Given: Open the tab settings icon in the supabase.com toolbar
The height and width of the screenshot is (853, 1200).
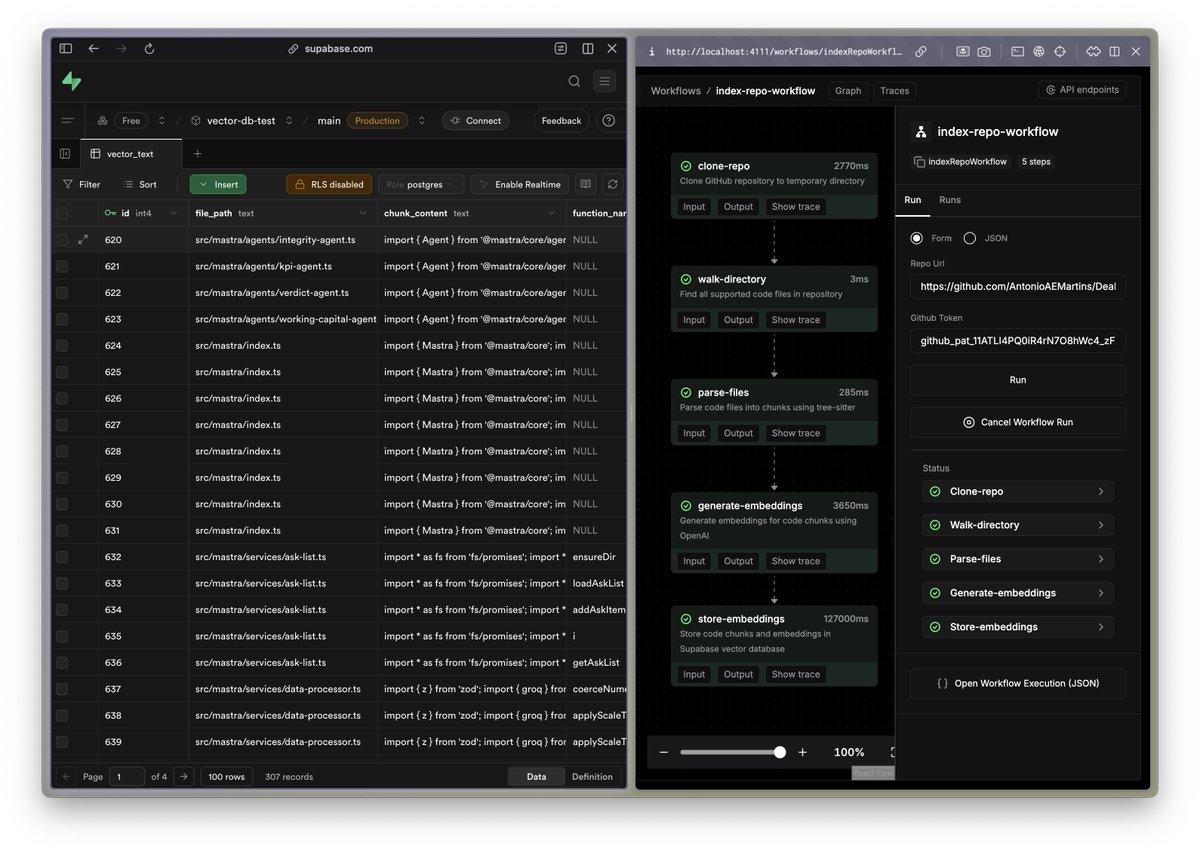Looking at the screenshot, I should [x=561, y=48].
